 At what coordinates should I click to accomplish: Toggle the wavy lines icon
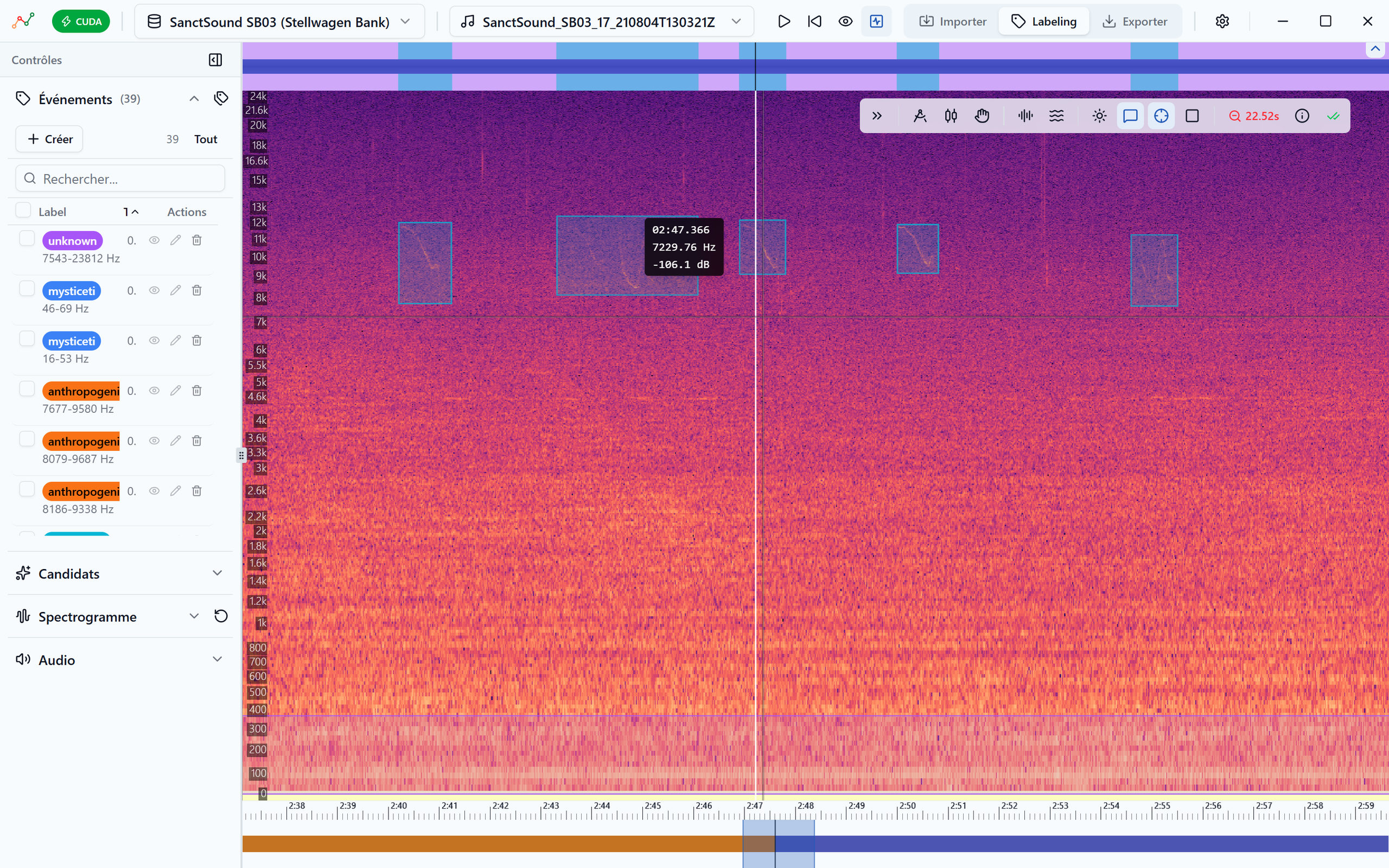pyautogui.click(x=1056, y=116)
